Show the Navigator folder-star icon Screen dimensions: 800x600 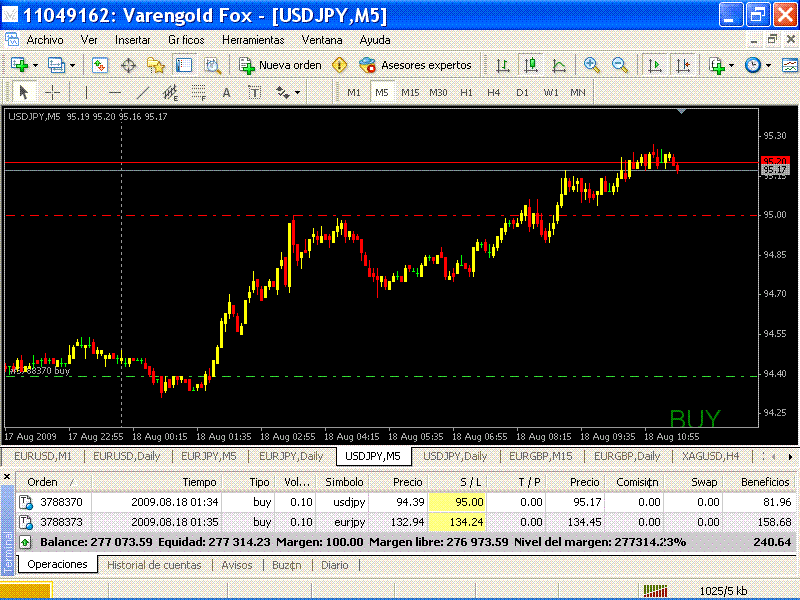156,65
